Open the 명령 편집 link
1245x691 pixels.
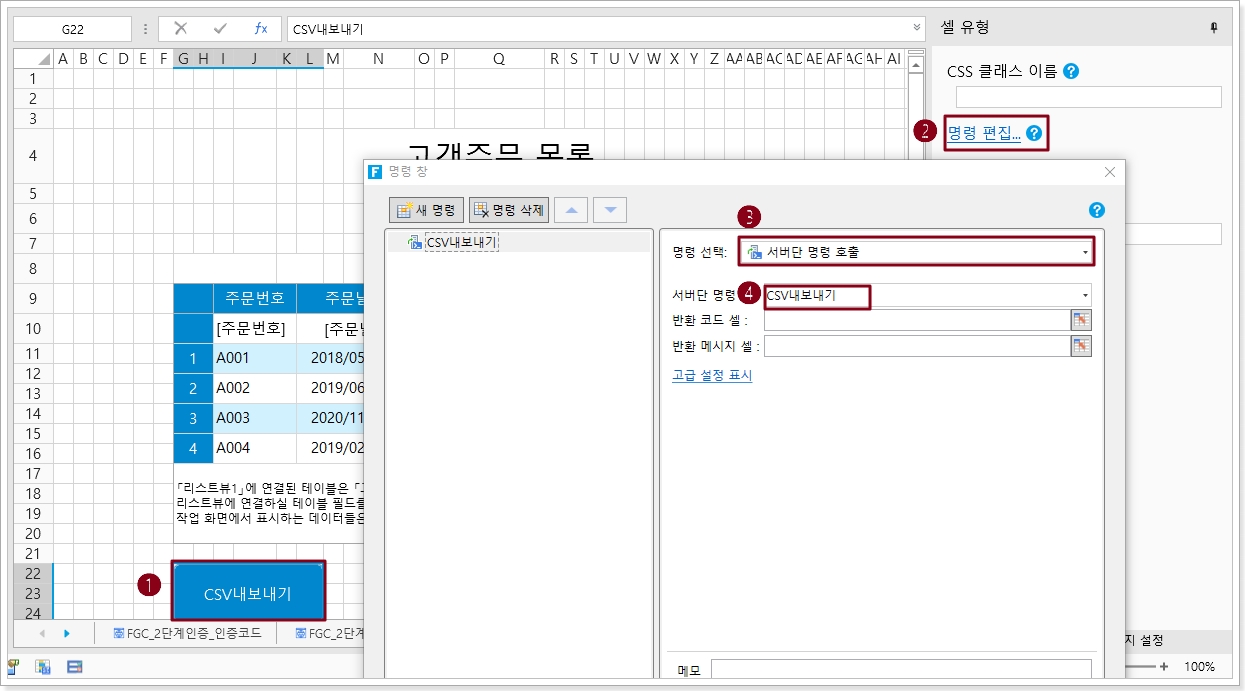[984, 133]
